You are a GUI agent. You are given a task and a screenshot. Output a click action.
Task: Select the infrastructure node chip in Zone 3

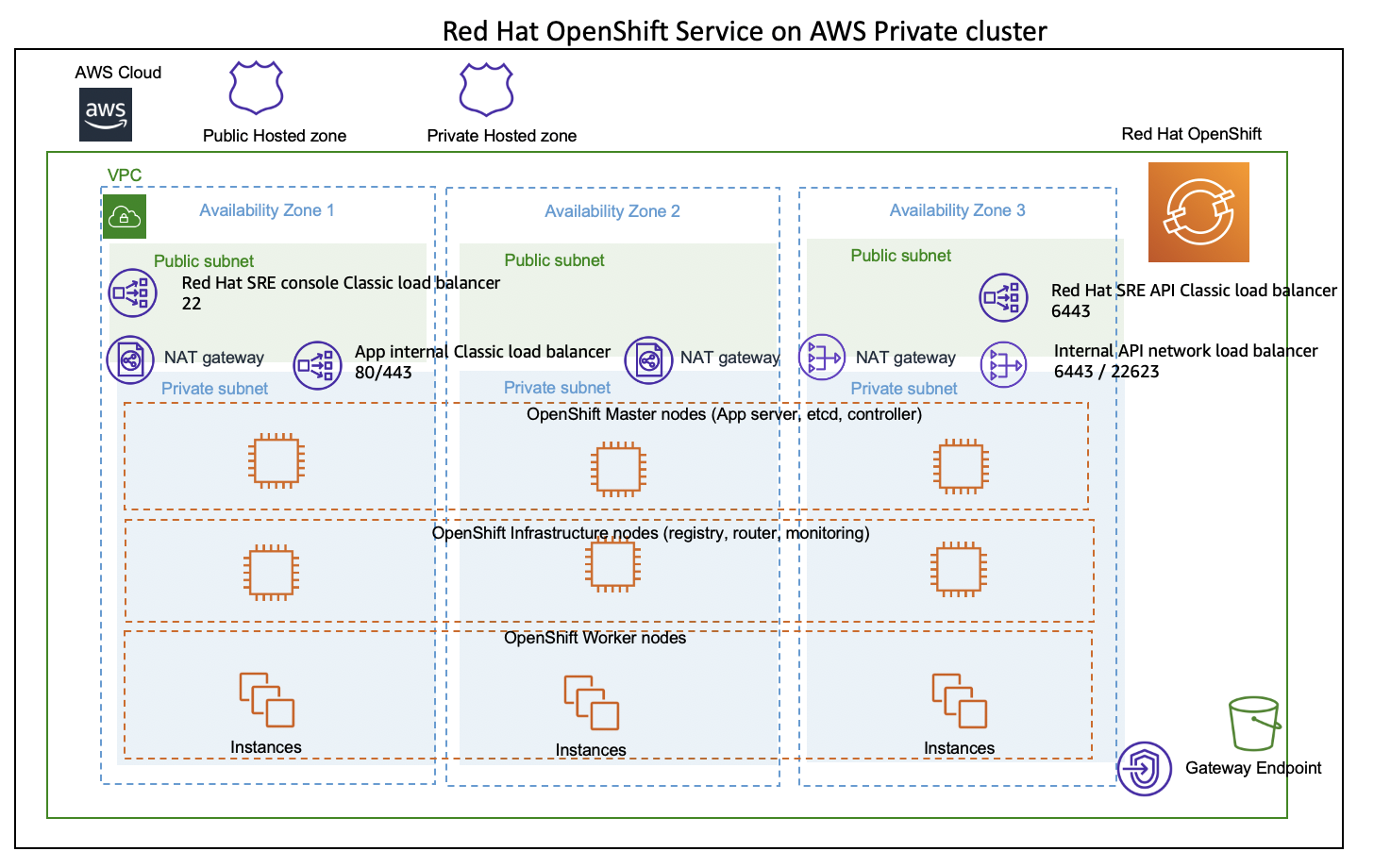tap(959, 569)
